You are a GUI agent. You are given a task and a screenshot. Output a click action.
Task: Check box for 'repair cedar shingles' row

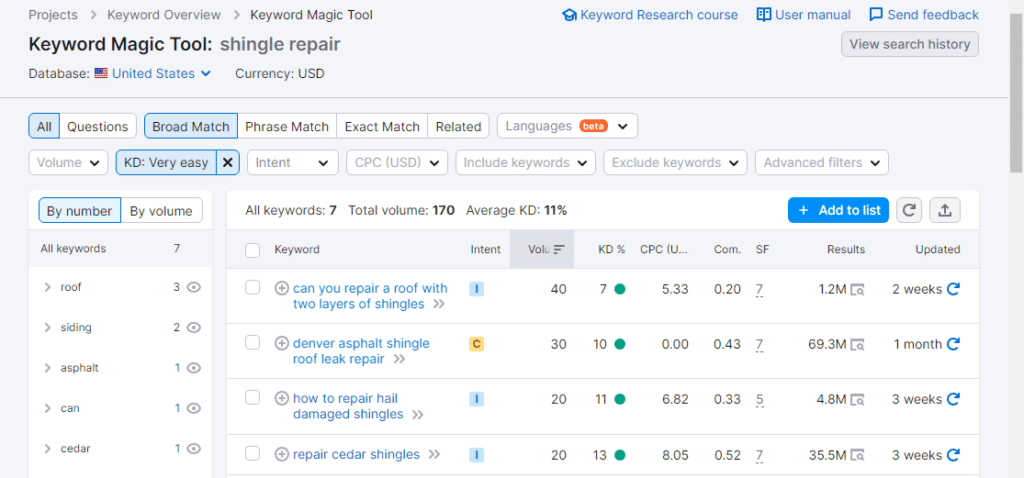tap(253, 453)
